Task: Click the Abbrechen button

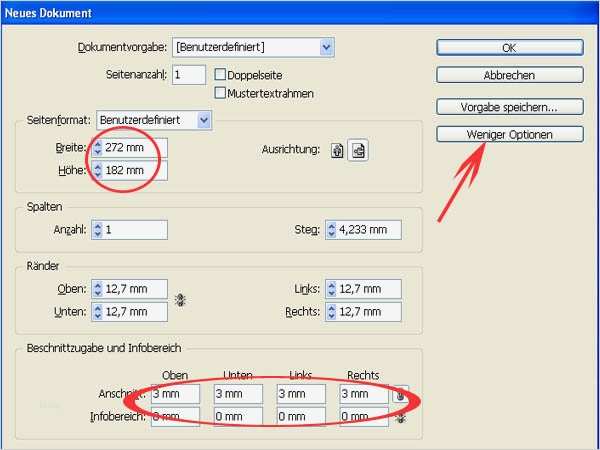Action: pos(510,75)
